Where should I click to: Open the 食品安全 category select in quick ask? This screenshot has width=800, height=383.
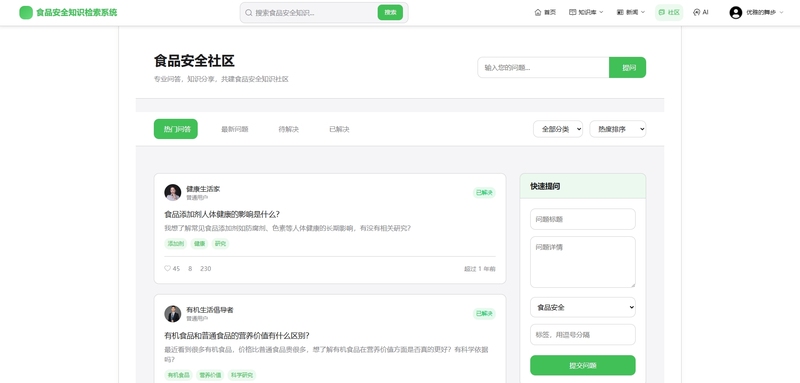583,308
